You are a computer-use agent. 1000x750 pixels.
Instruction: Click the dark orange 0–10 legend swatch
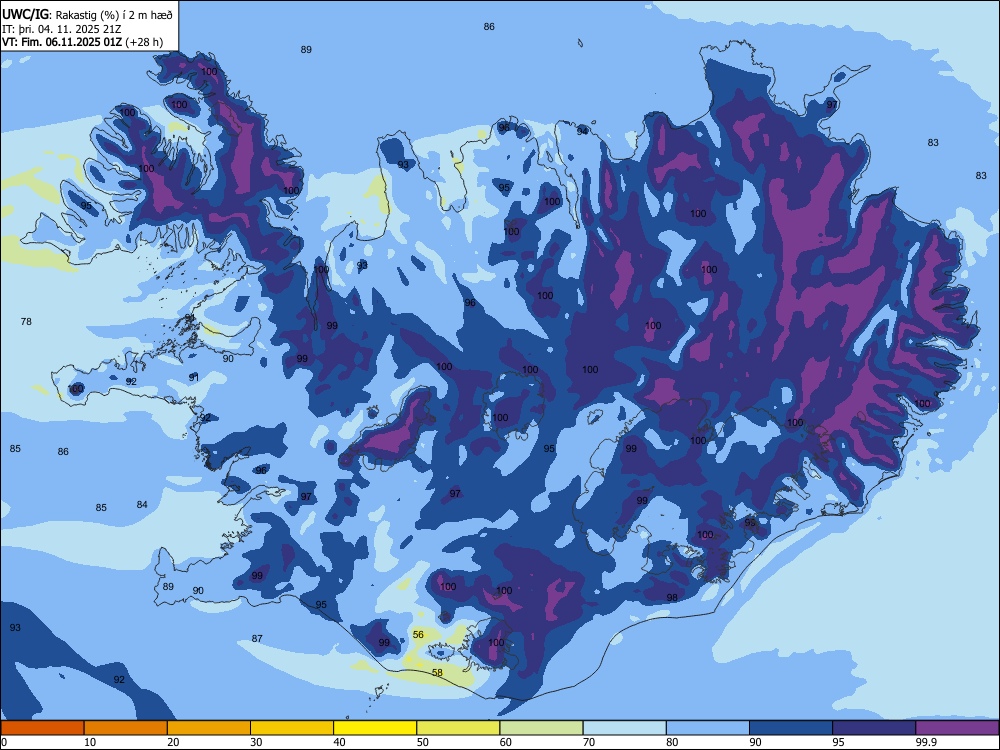(42, 728)
